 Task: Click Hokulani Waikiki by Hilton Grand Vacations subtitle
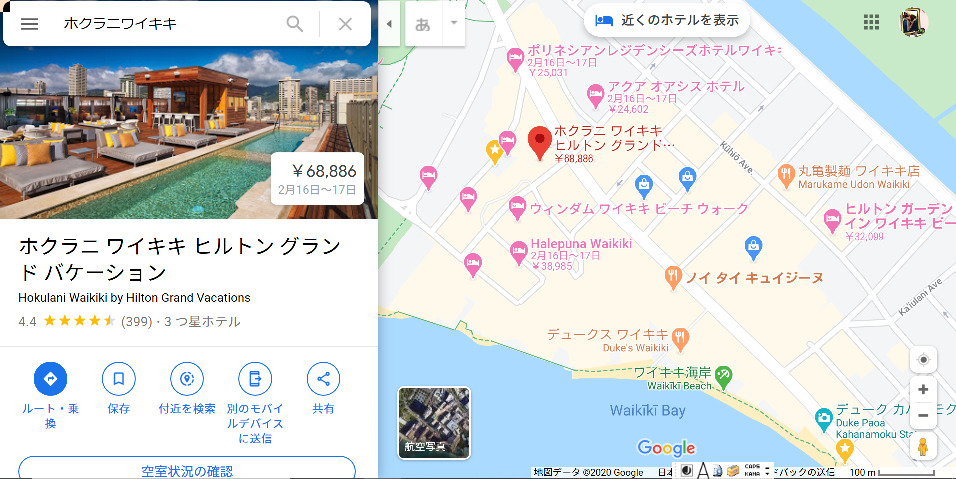click(134, 298)
